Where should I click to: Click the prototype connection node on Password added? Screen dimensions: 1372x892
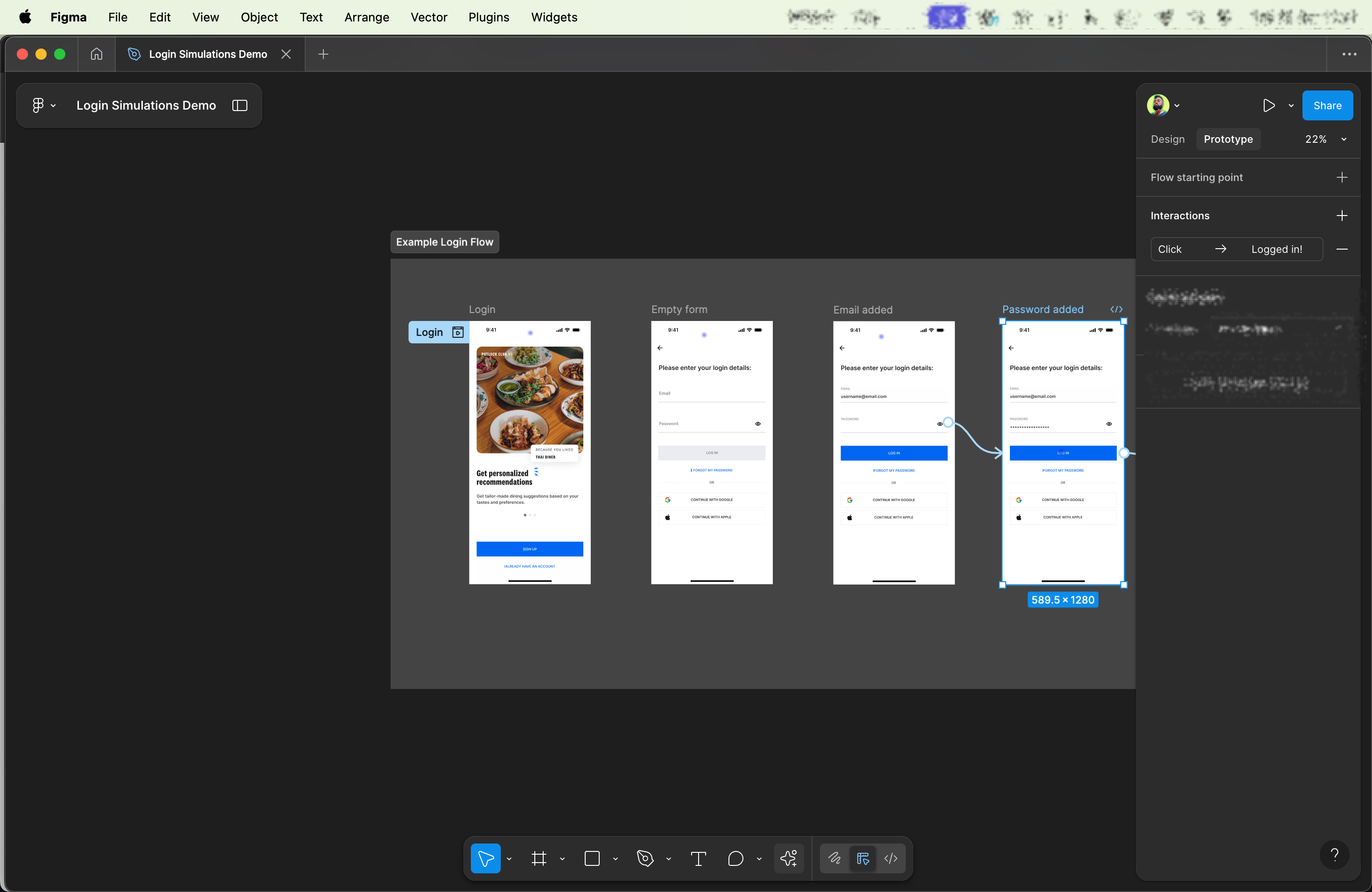point(1124,453)
